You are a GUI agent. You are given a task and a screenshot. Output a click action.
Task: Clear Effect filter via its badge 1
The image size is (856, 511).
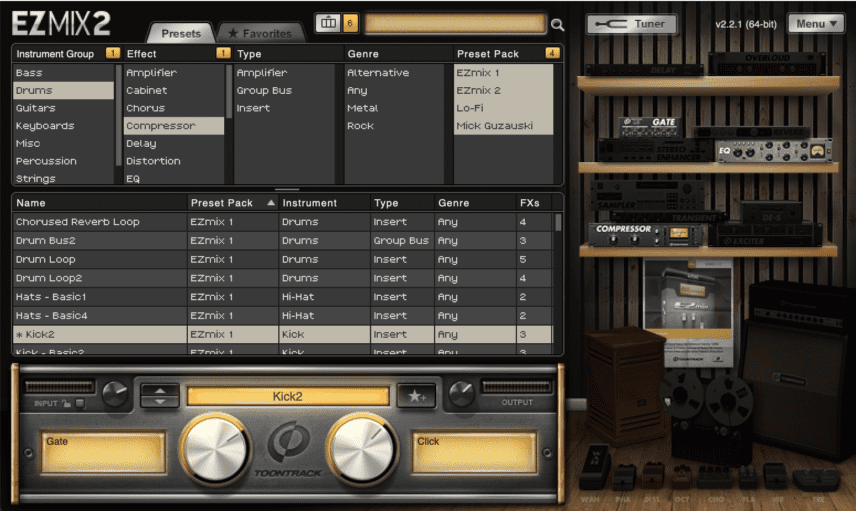(223, 53)
